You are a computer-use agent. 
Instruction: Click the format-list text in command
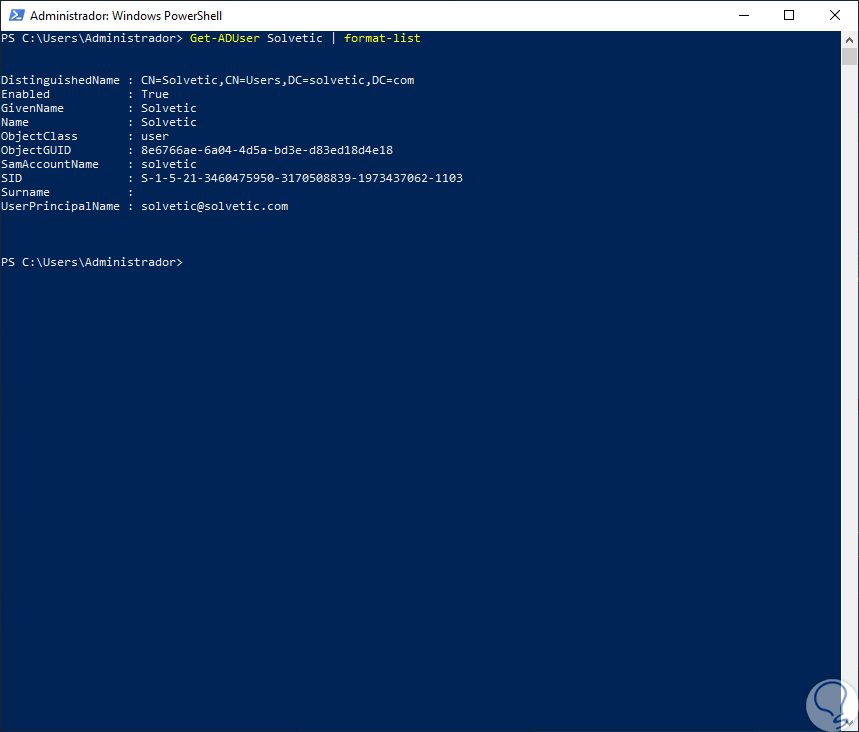[382, 38]
